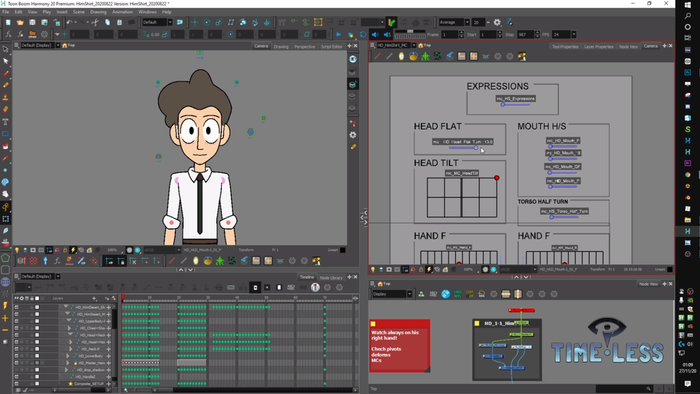Screen dimensions: 700x394
Task: Expand the HD_Neck-P layer
Action: [70, 349]
